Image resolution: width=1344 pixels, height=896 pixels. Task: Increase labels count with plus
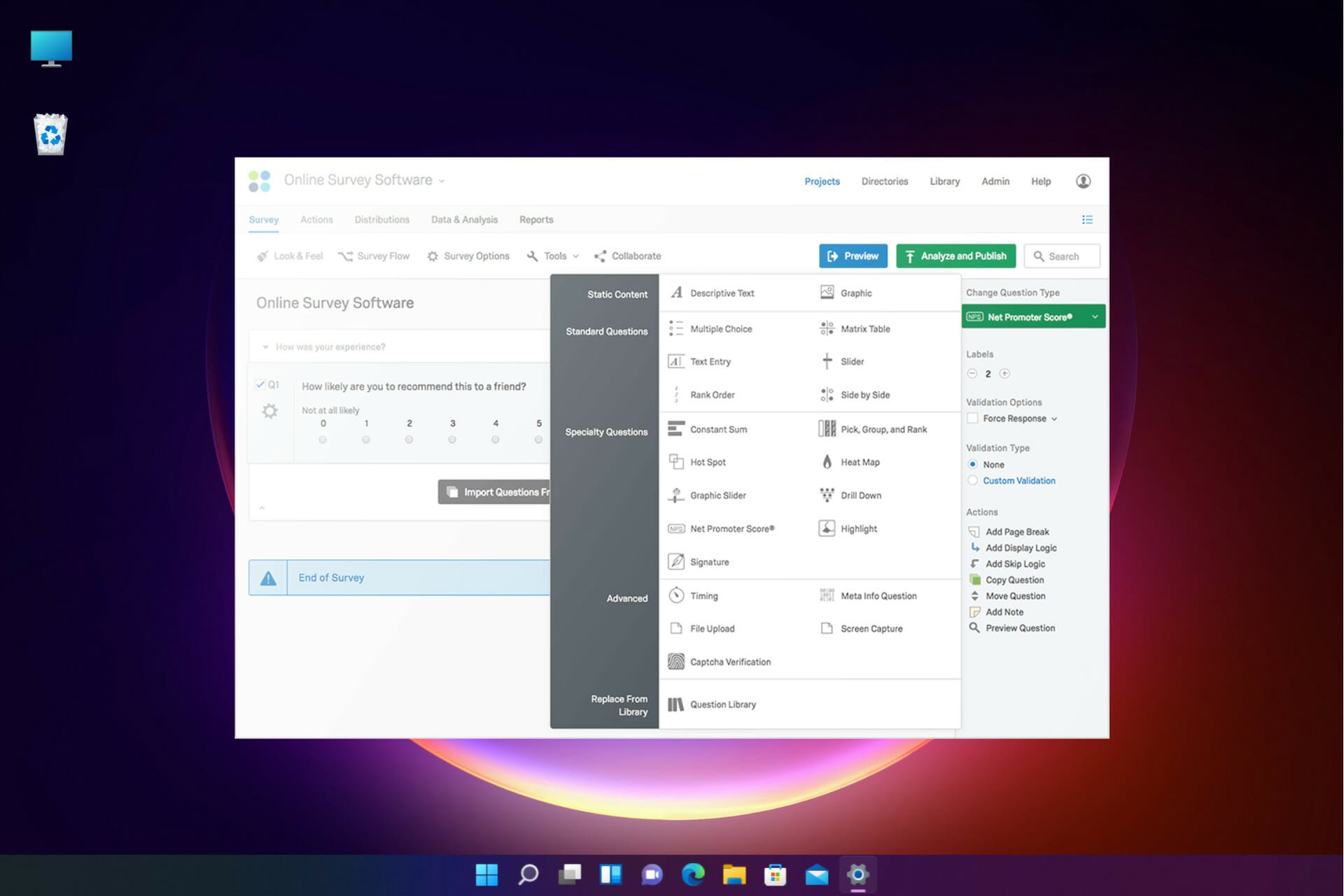click(1004, 374)
